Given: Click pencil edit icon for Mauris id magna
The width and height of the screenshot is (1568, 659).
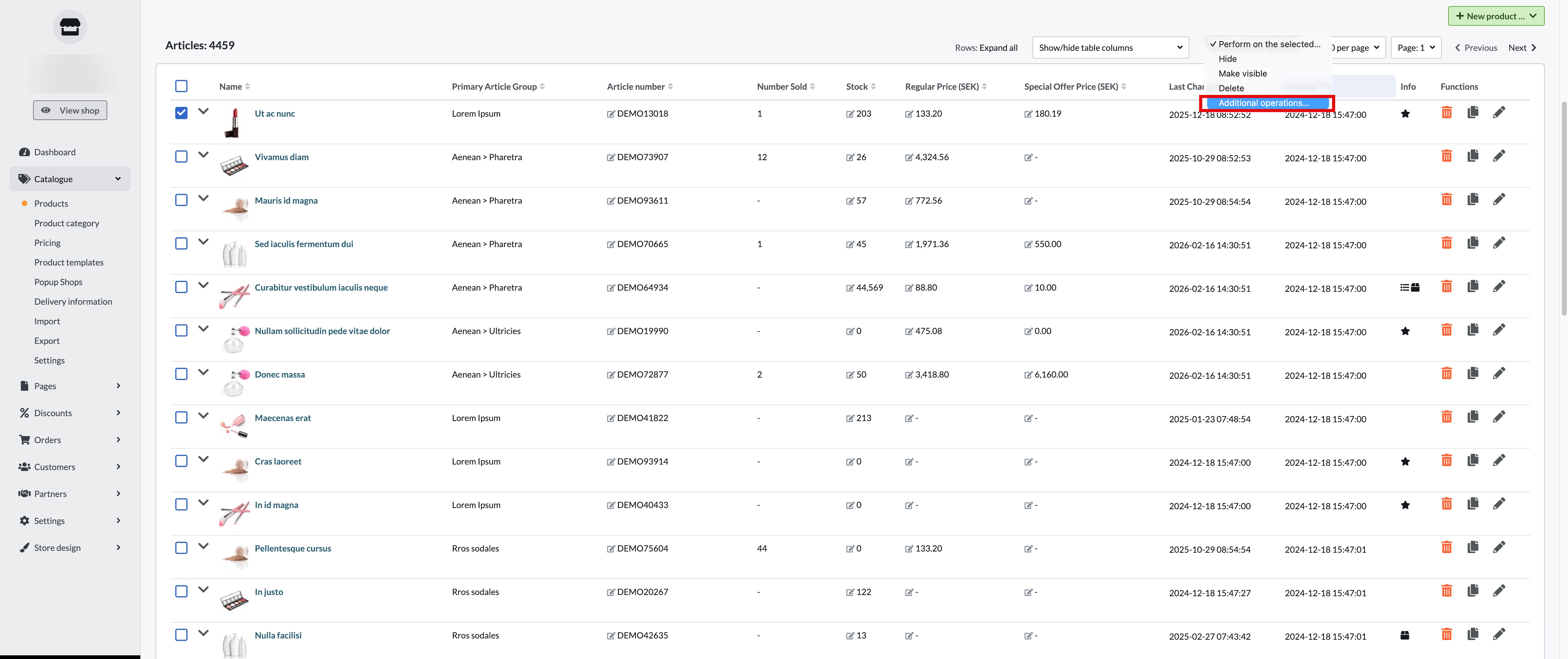Looking at the screenshot, I should click(x=1499, y=200).
